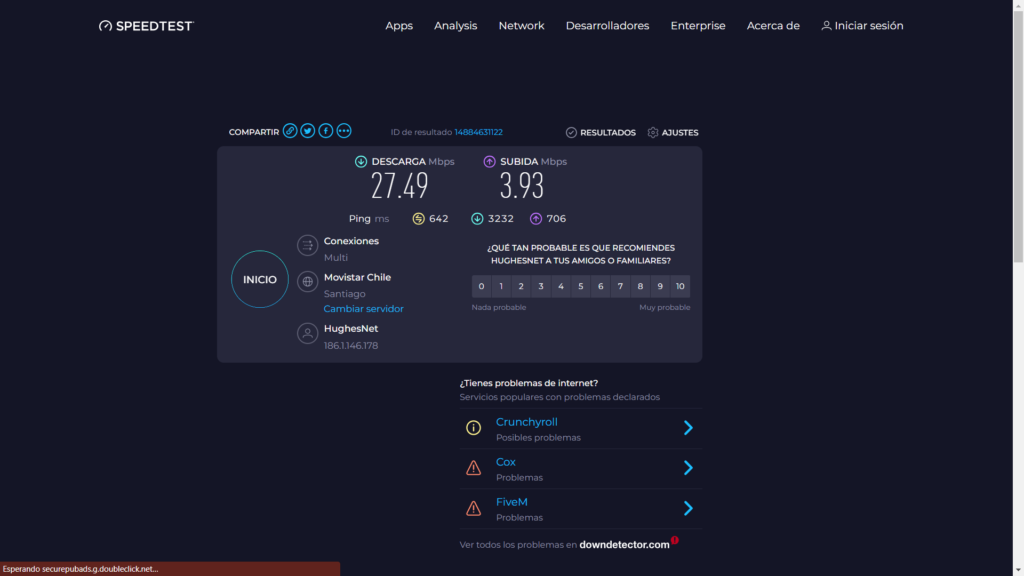Share result on Facebook
This screenshot has height=576, width=1024.
[x=326, y=131]
